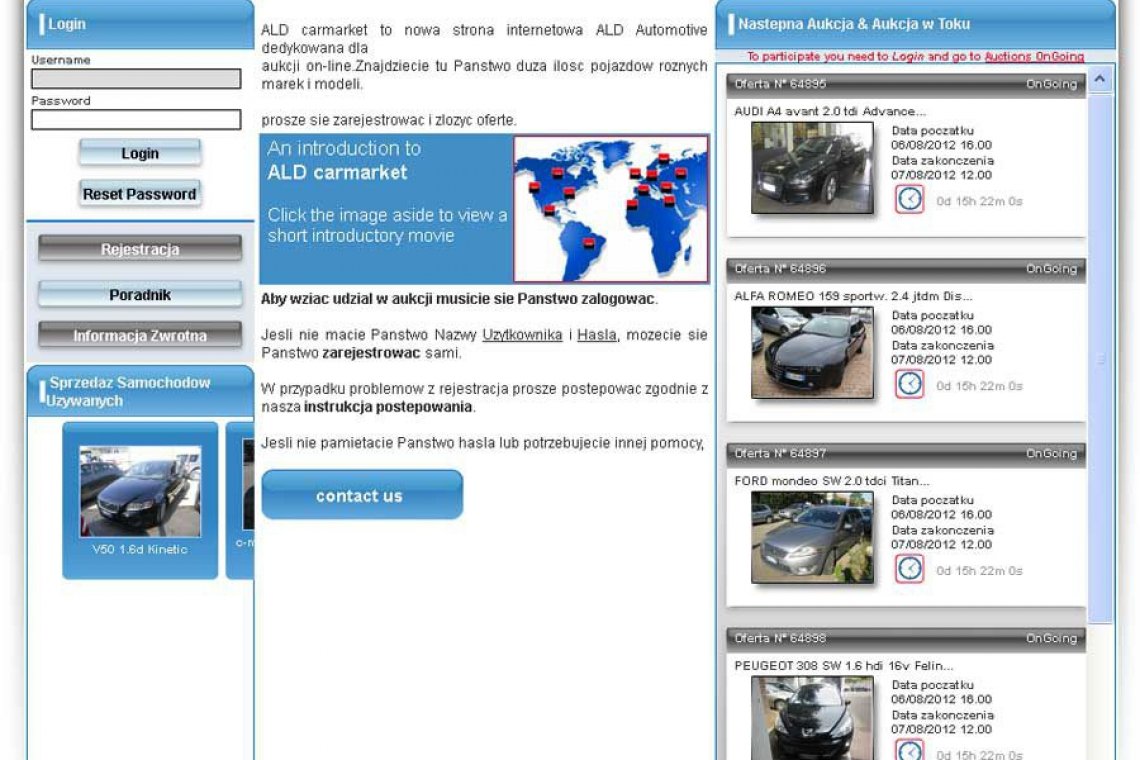Click into the Password field
The image size is (1140, 760).
tap(136, 120)
